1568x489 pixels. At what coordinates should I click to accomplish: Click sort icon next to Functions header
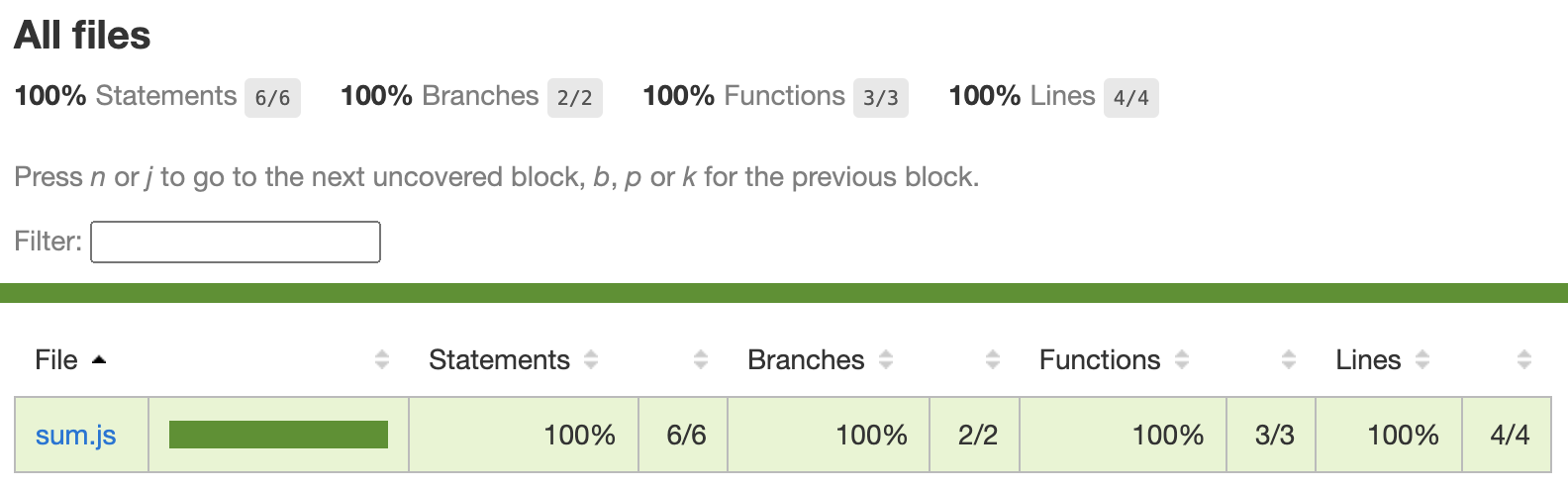coord(1182,360)
